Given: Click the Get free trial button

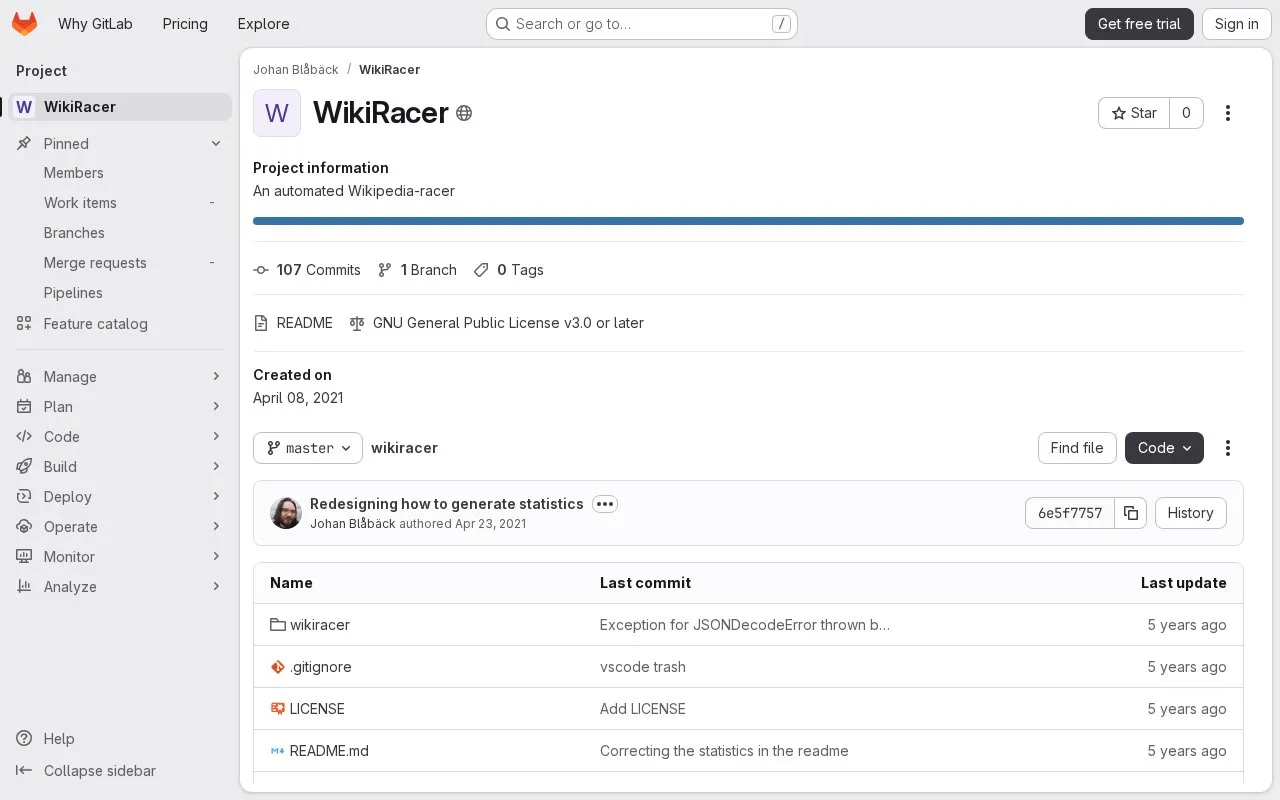Looking at the screenshot, I should pyautogui.click(x=1139, y=24).
